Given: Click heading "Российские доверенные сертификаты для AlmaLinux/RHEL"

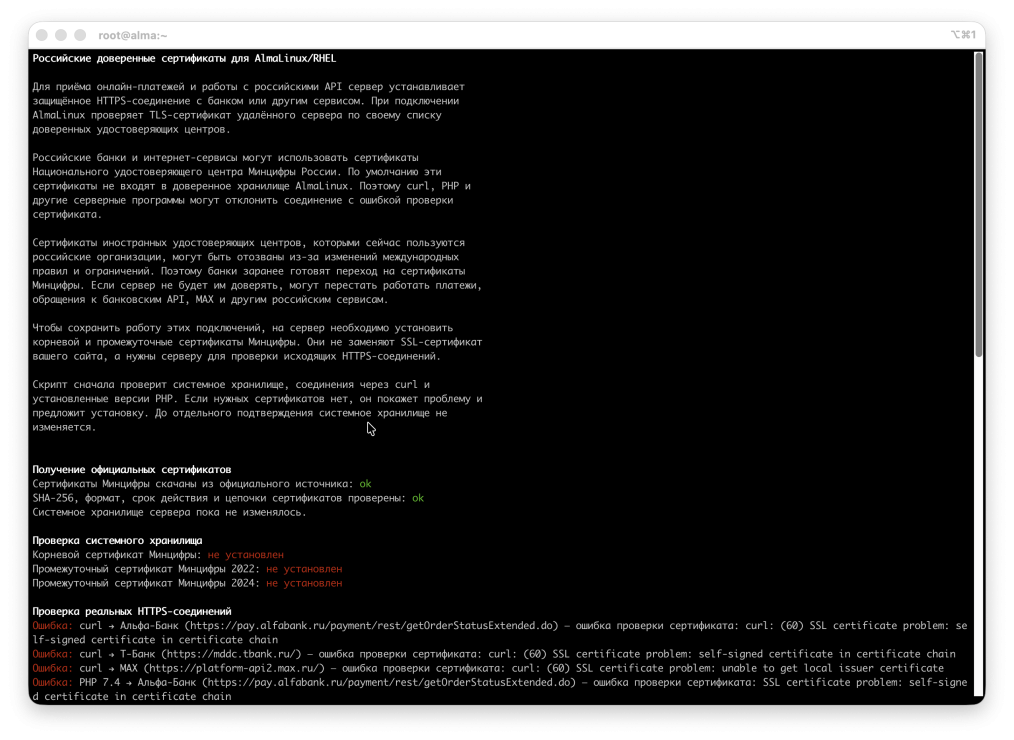Looking at the screenshot, I should (184, 58).
